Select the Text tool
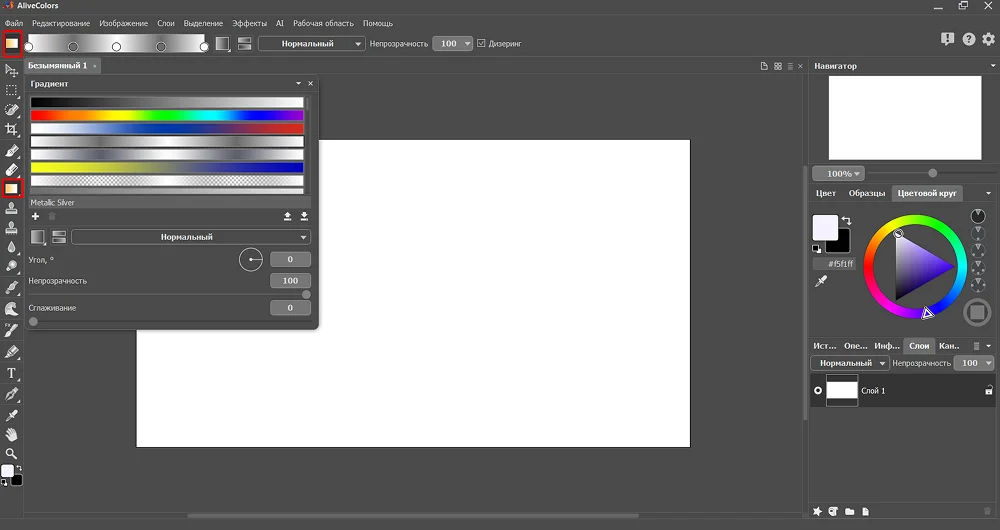1000x530 pixels. 11,374
